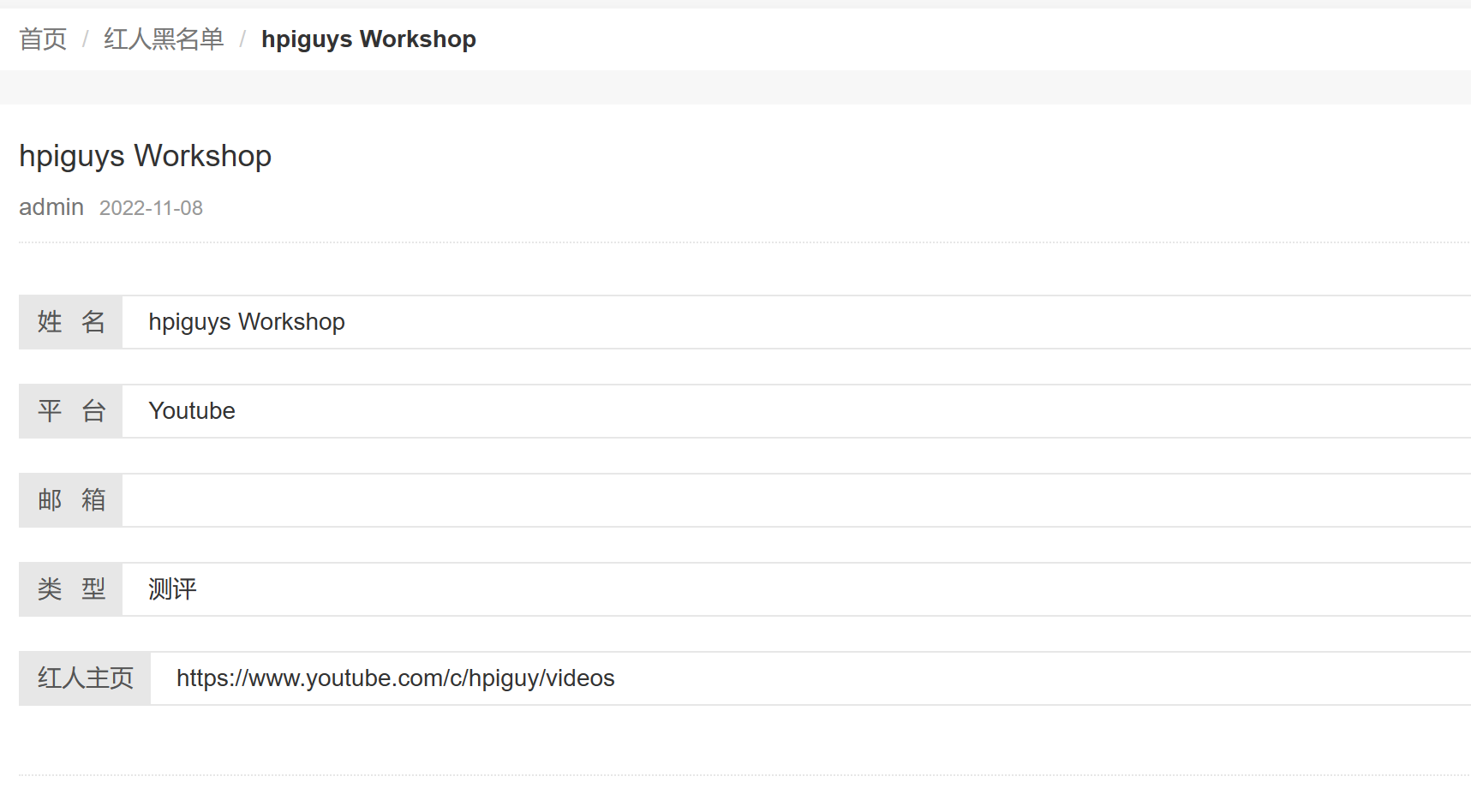Click the youtube.com/c/hpiguy/videos URL
Image resolution: width=1471 pixels, height=812 pixels.
click(x=395, y=678)
